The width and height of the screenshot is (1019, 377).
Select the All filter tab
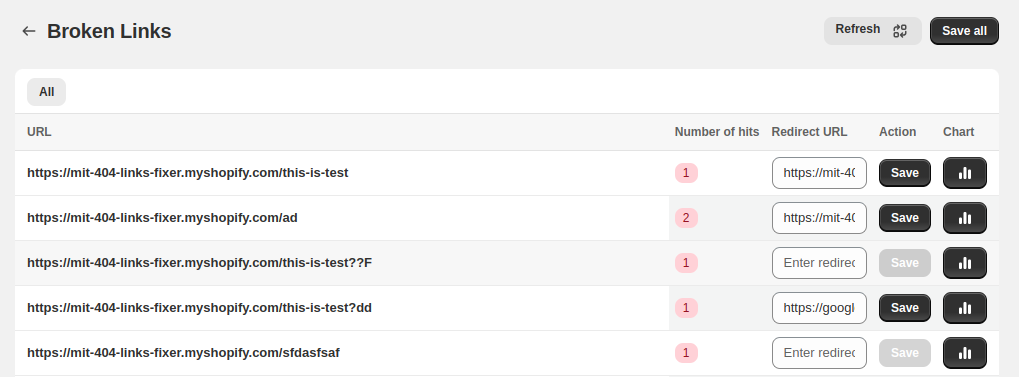click(x=46, y=92)
